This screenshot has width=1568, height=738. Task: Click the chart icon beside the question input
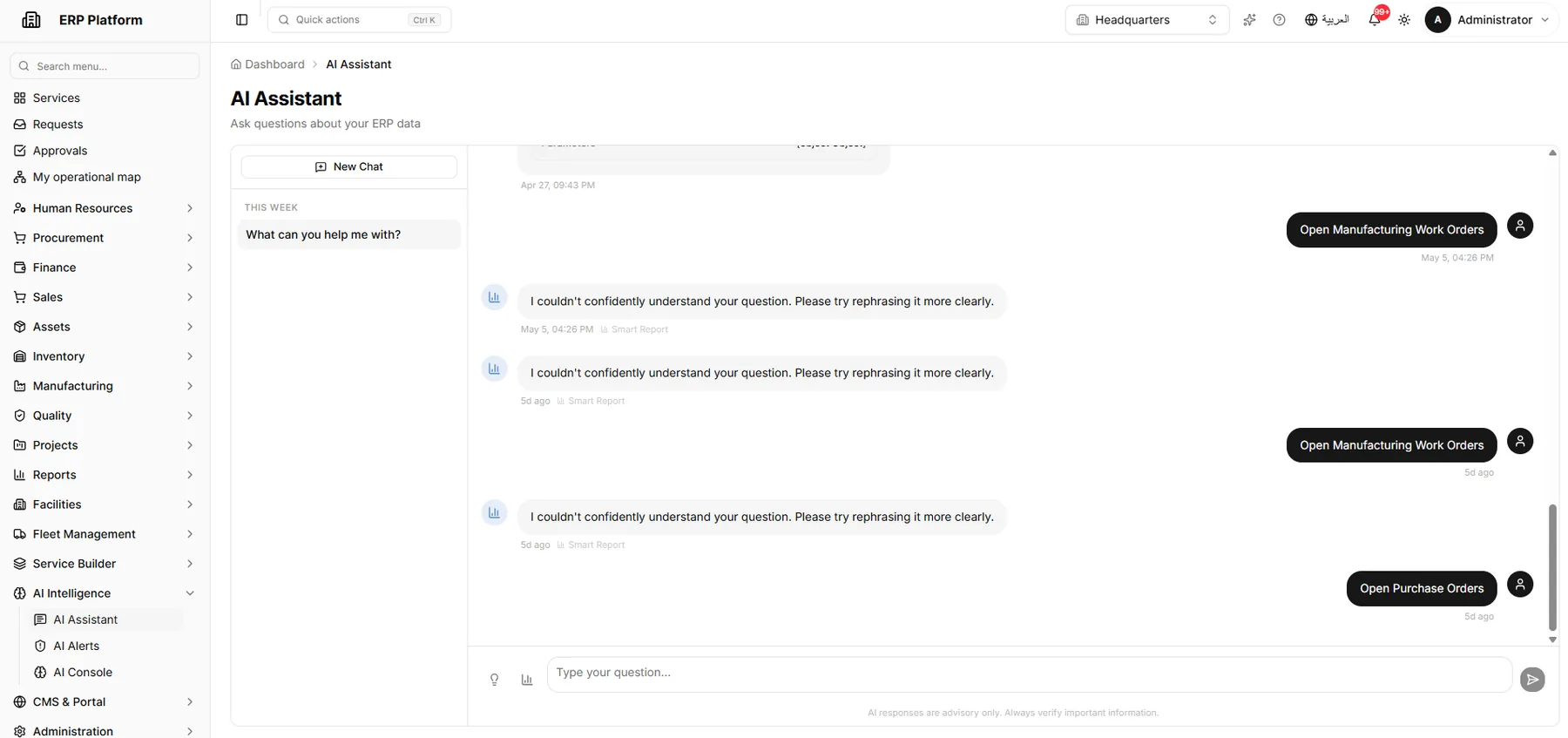527,680
